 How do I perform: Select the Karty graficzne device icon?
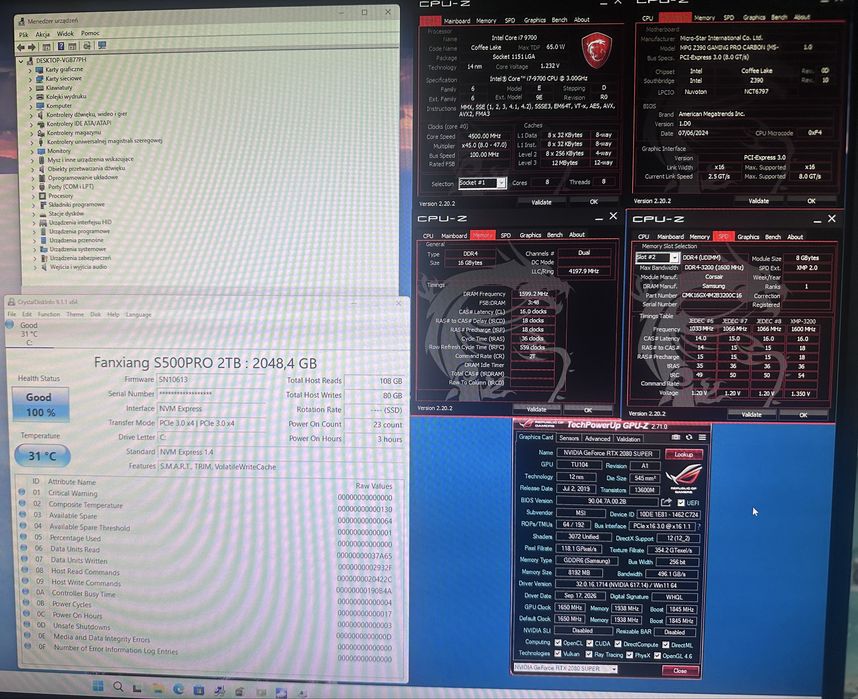click(x=39, y=70)
